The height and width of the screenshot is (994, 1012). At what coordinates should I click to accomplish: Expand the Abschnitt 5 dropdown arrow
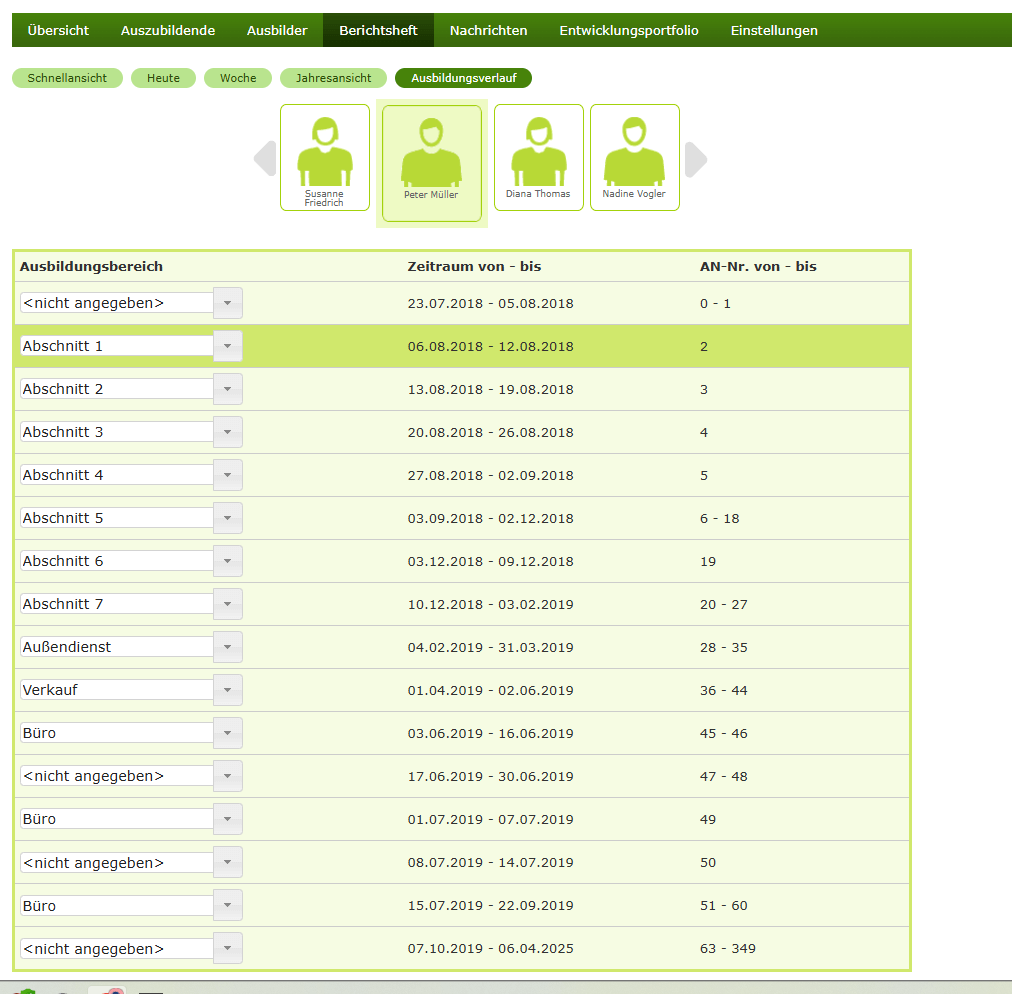(x=228, y=518)
